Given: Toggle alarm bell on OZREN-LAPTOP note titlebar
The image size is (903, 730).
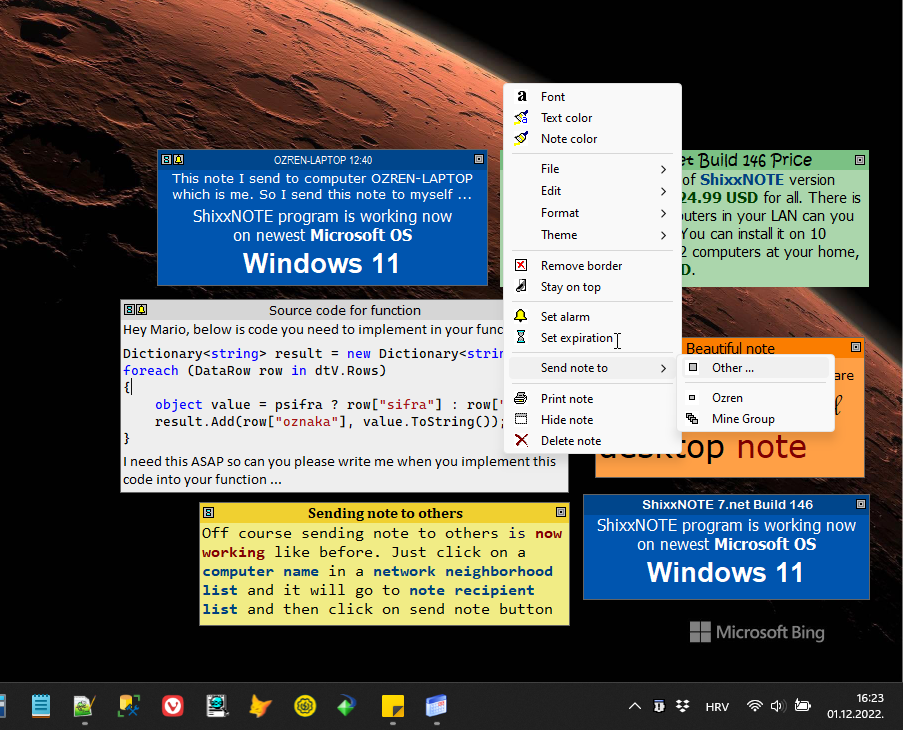Looking at the screenshot, I should pyautogui.click(x=178, y=159).
